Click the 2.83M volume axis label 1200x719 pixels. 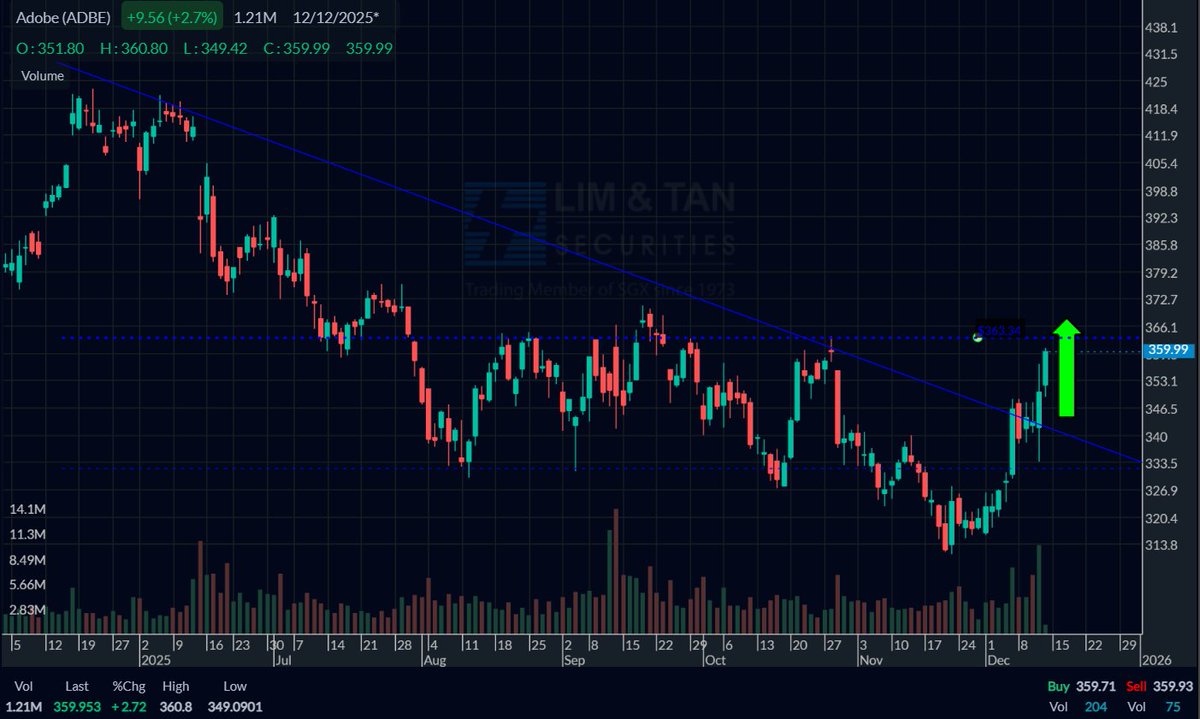[28, 610]
